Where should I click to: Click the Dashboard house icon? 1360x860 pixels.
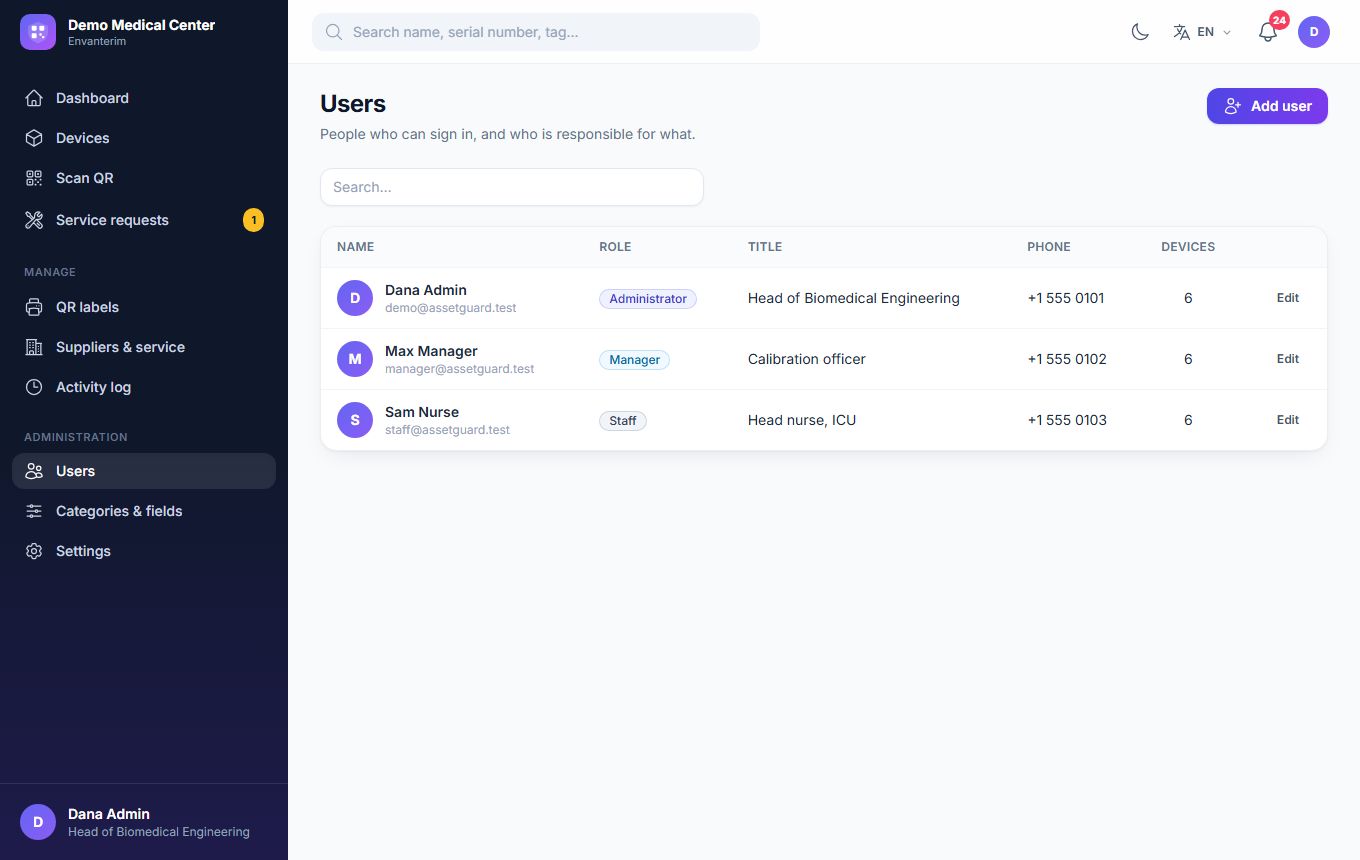(x=34, y=98)
